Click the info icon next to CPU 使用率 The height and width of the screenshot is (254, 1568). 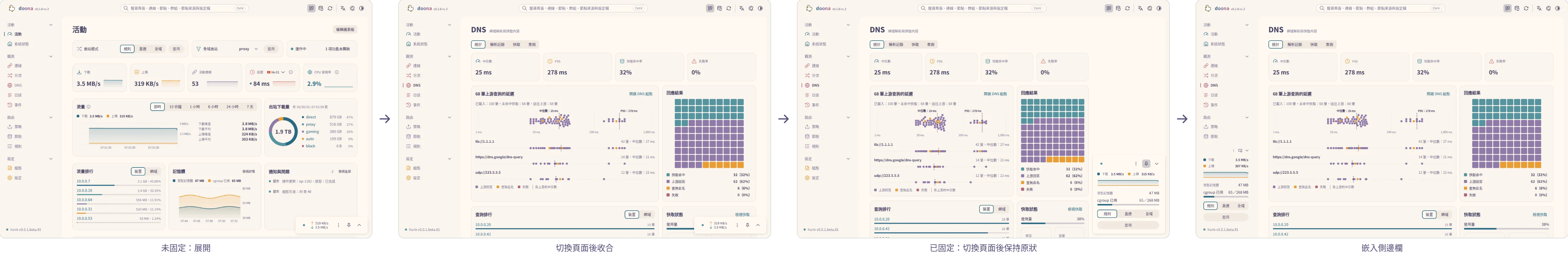[x=337, y=72]
